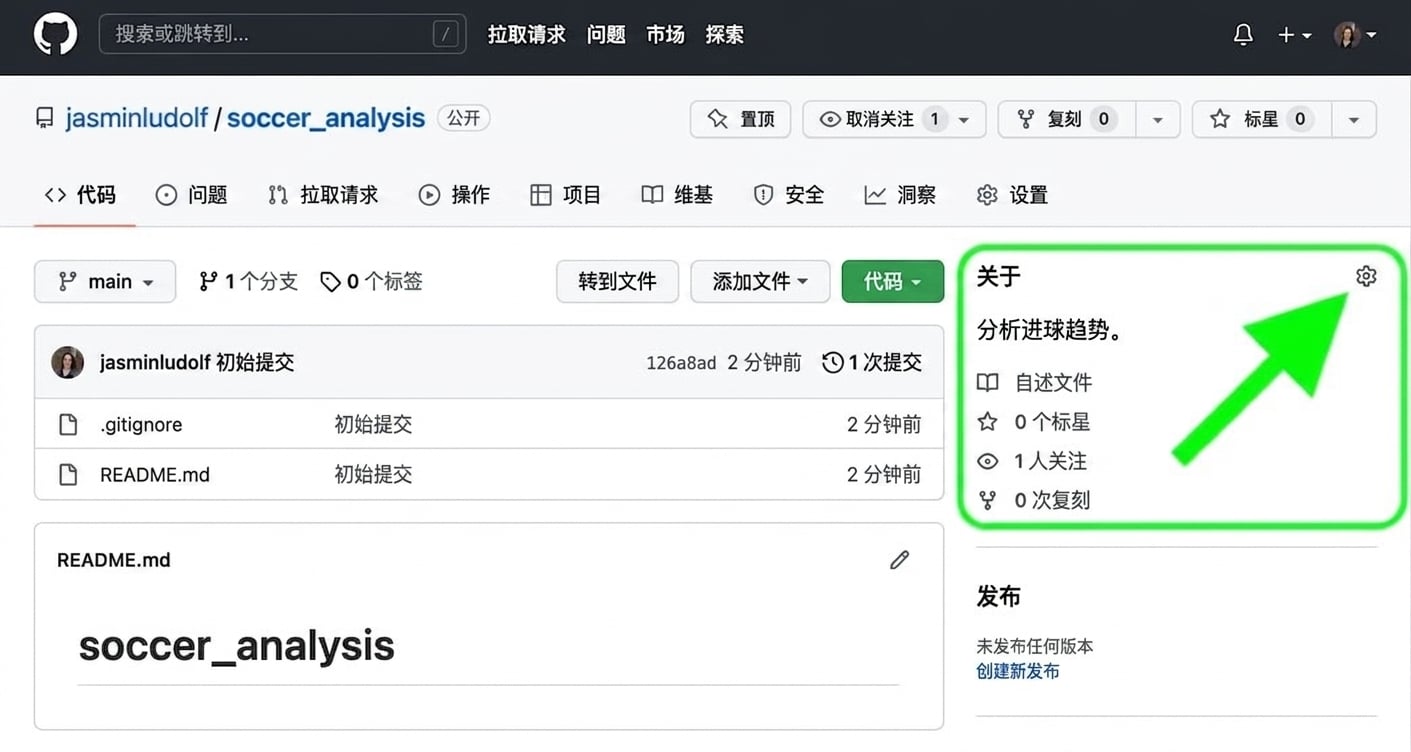Click the 创建新发布 link
The image size is (1411, 752).
point(1018,671)
